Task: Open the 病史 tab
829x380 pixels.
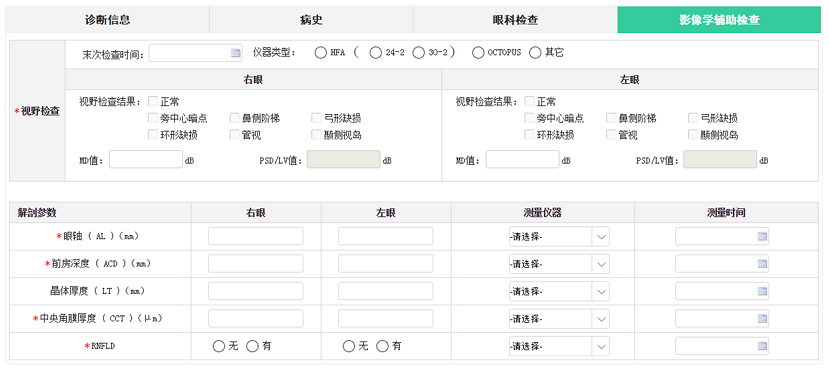Action: coord(311,20)
